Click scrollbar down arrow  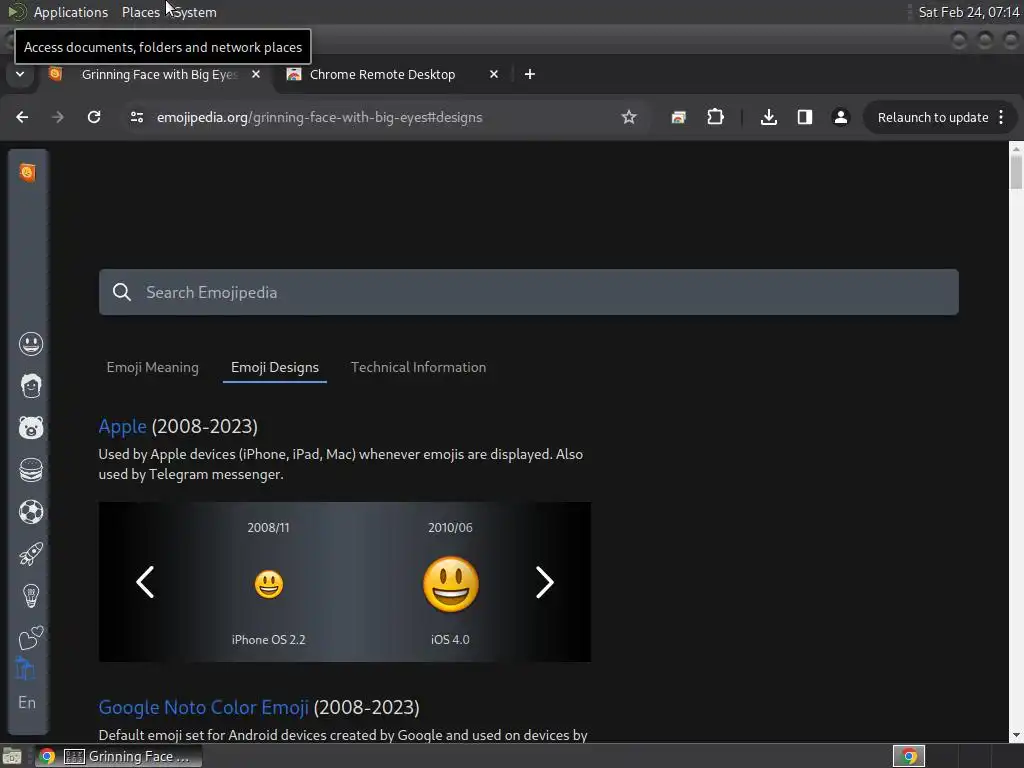tap(1016, 735)
